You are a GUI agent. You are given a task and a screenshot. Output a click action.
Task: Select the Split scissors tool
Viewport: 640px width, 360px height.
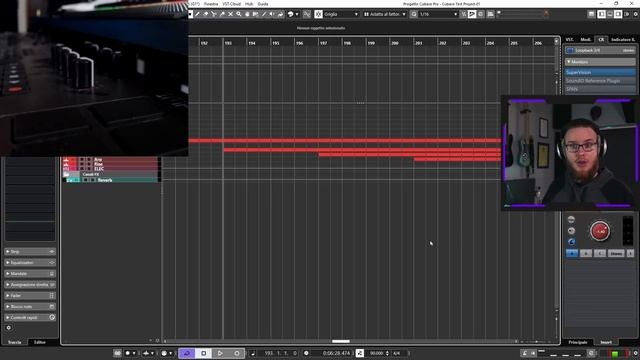click(x=214, y=14)
